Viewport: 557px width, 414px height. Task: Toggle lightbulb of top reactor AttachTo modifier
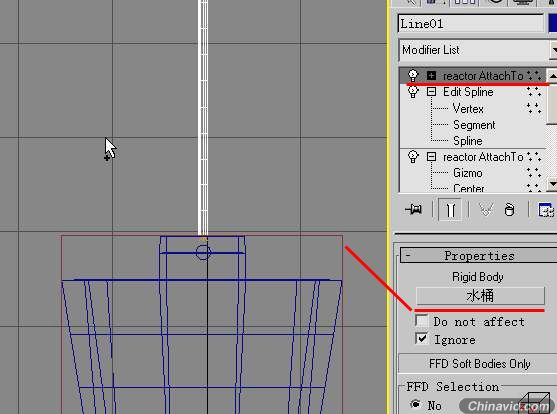412,75
